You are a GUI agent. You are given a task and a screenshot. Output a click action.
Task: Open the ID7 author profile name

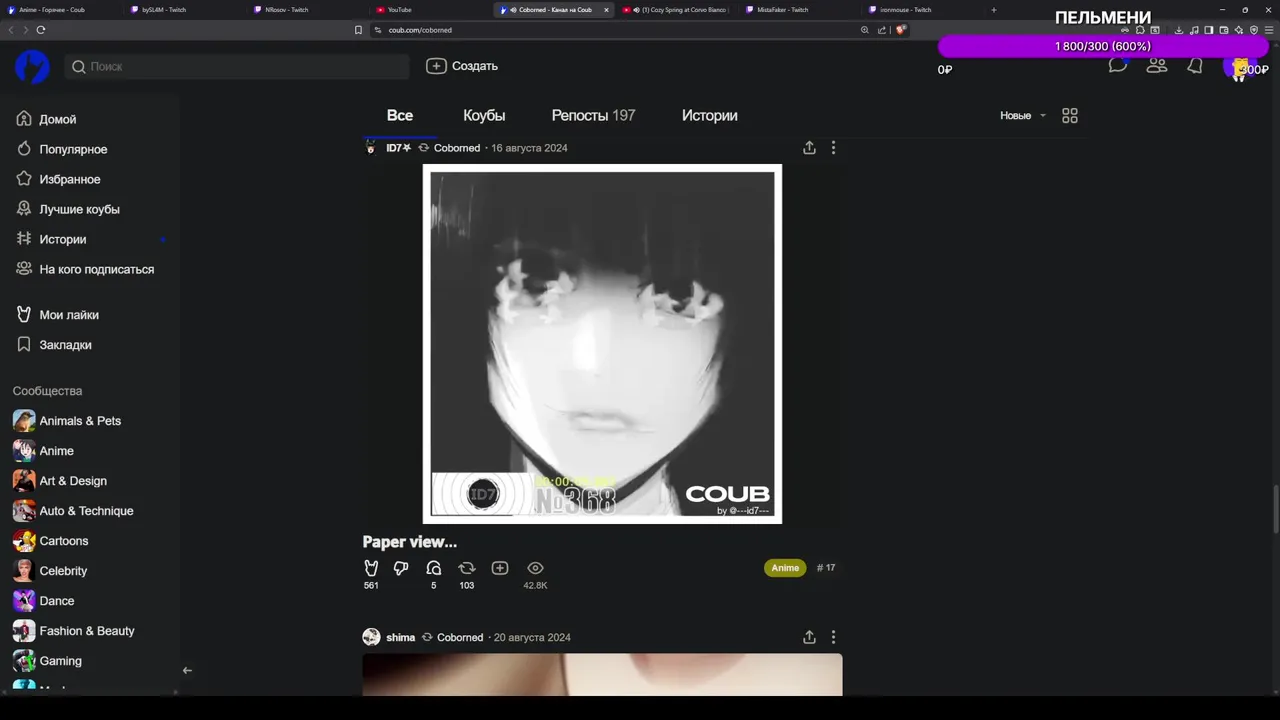coord(399,148)
